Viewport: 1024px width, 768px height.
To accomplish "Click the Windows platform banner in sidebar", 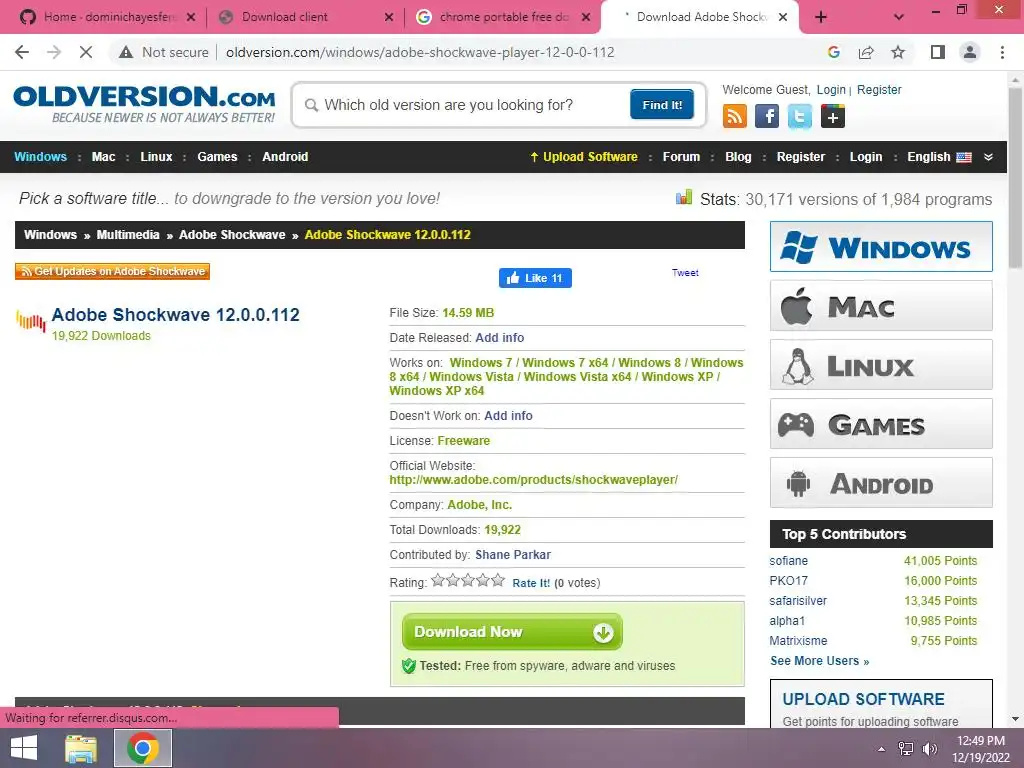I will [x=881, y=247].
